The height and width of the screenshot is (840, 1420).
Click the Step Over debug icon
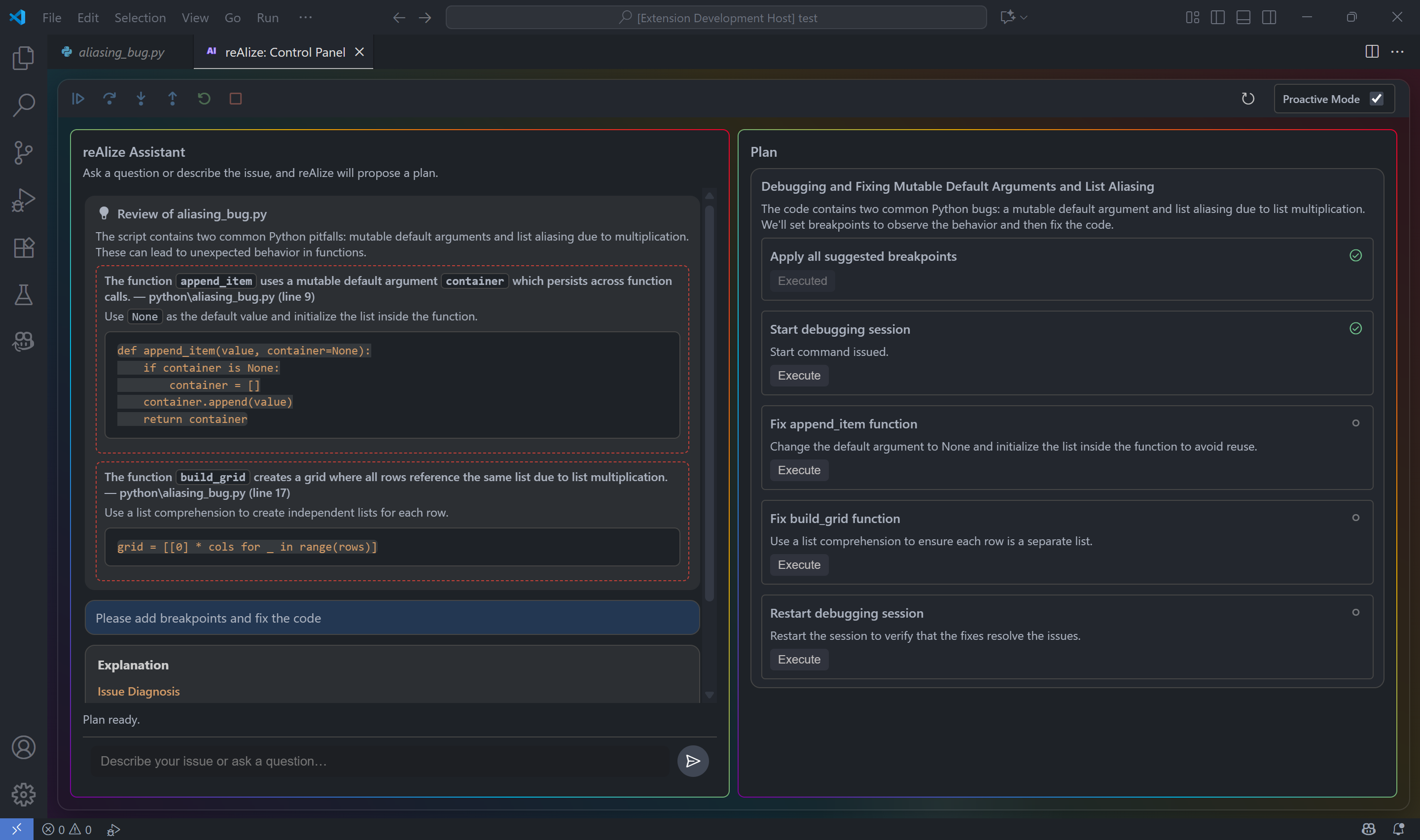click(110, 99)
